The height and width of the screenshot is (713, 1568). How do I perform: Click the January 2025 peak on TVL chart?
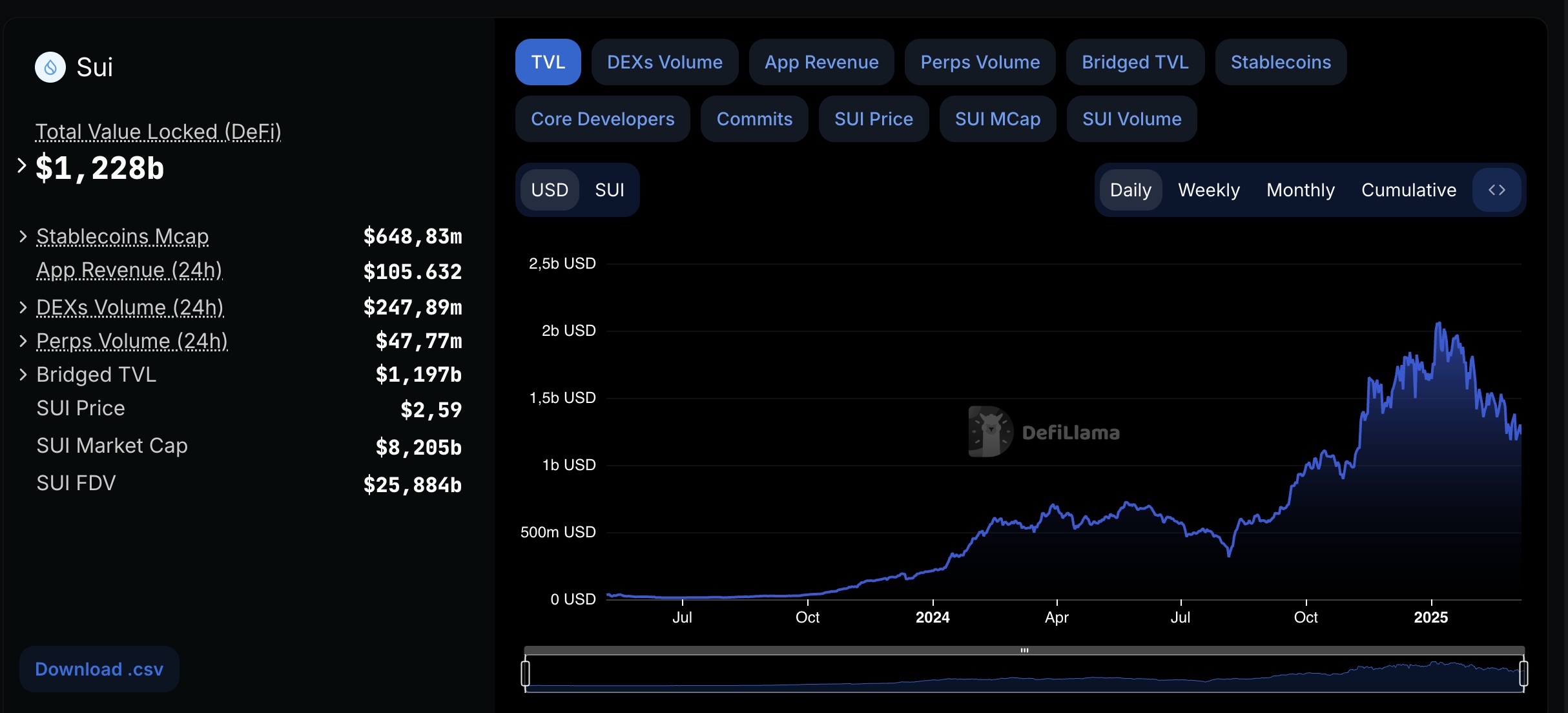click(1438, 324)
